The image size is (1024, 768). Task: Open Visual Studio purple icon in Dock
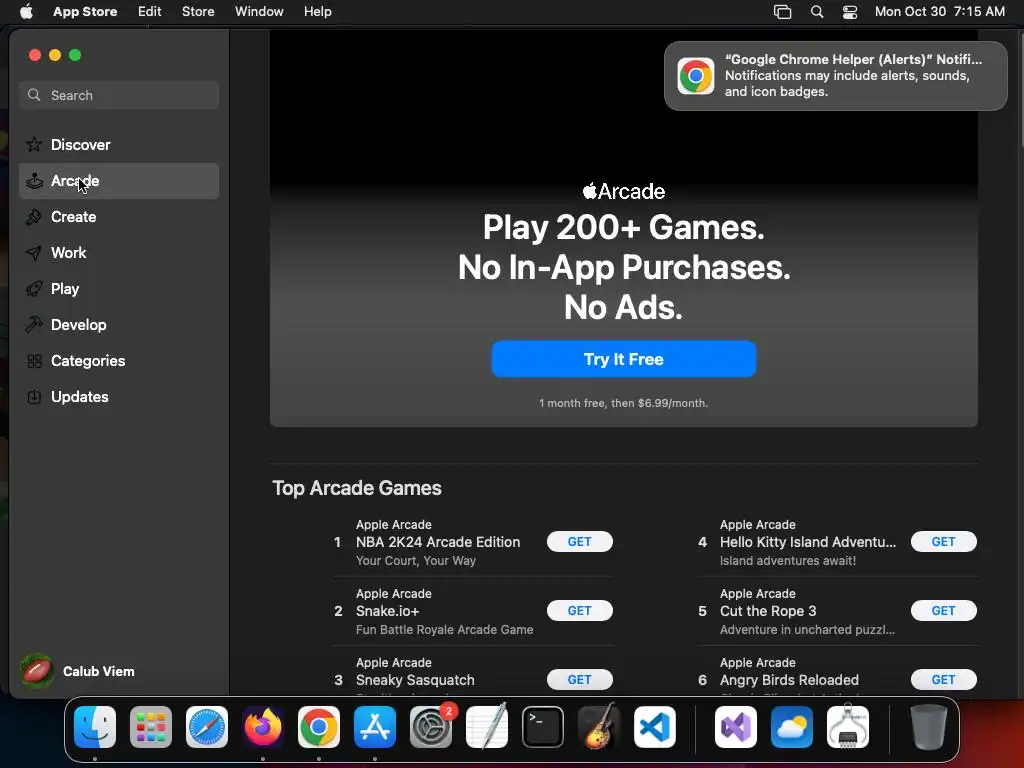[x=736, y=727]
